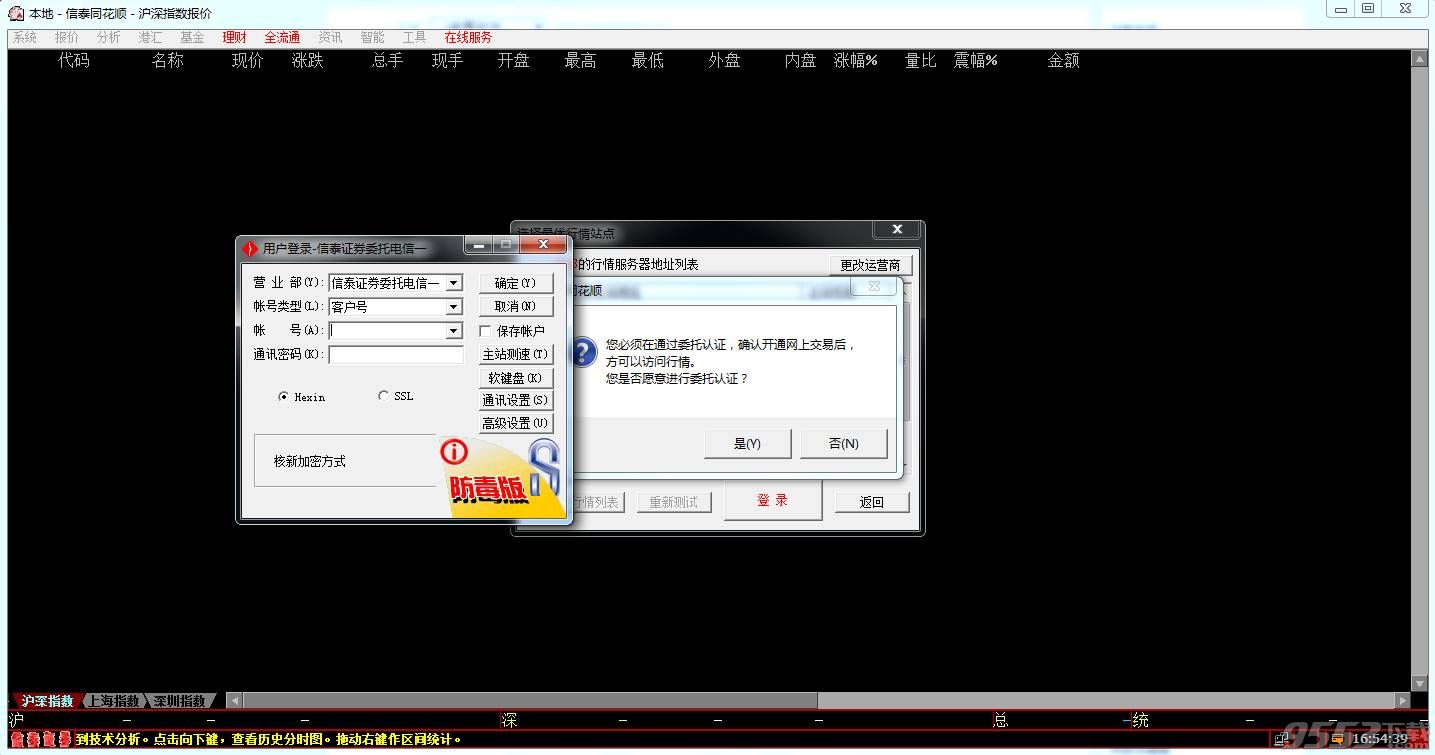This screenshot has height=755, width=1435.
Task: Click 是(Y) in the confirmation dialog
Action: pyautogui.click(x=747, y=444)
